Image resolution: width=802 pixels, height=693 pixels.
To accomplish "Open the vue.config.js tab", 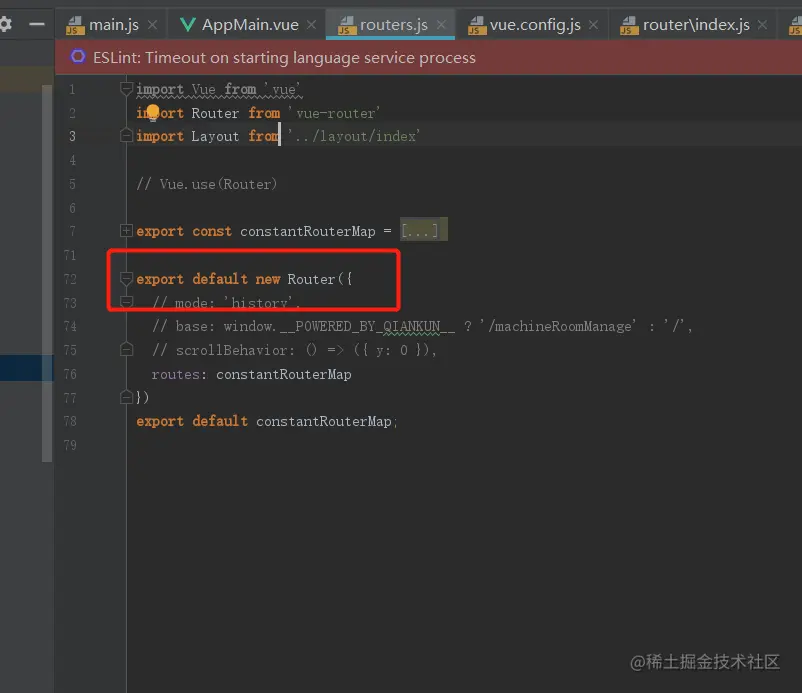I will pyautogui.click(x=534, y=25).
